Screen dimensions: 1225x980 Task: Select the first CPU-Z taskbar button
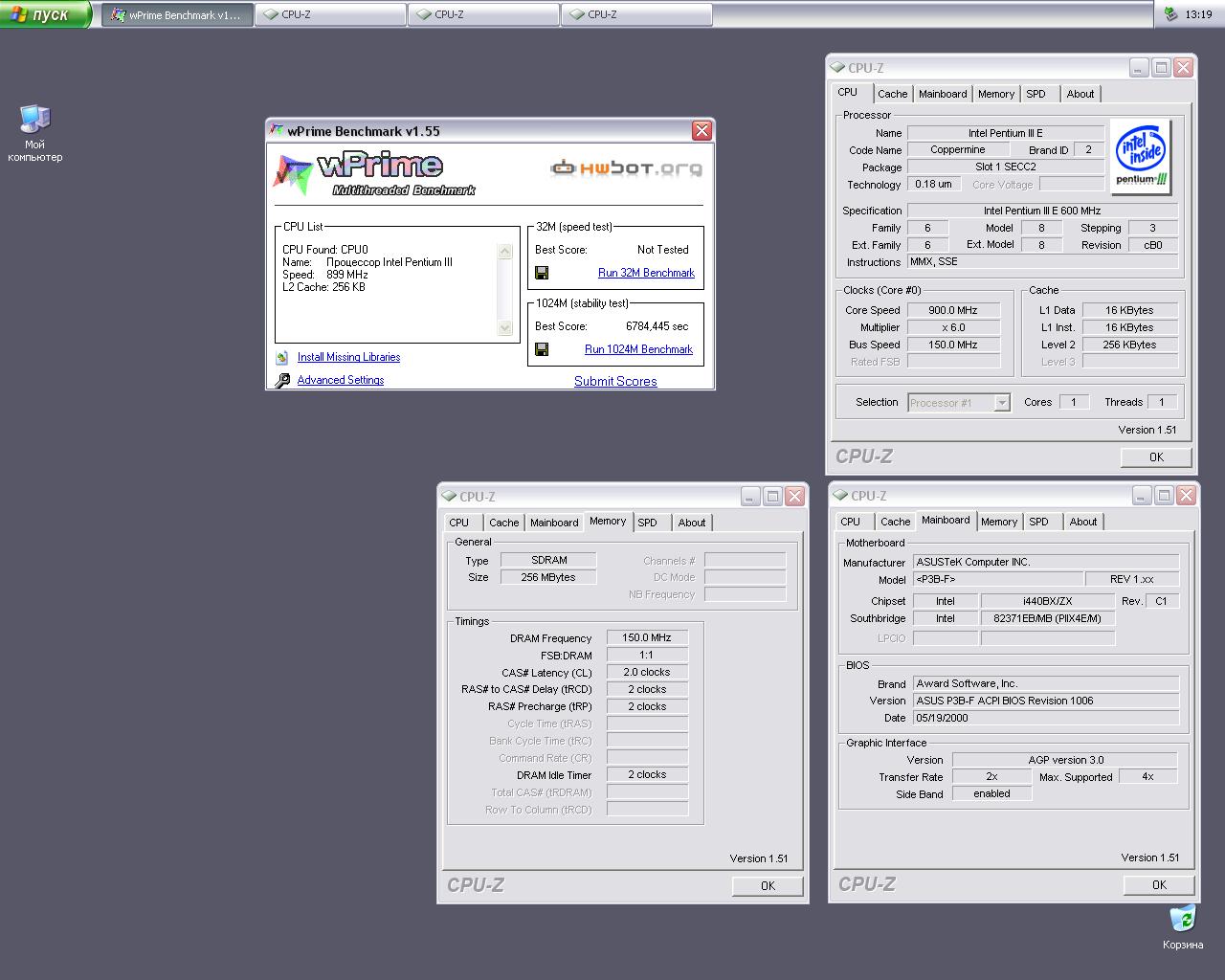(x=330, y=14)
